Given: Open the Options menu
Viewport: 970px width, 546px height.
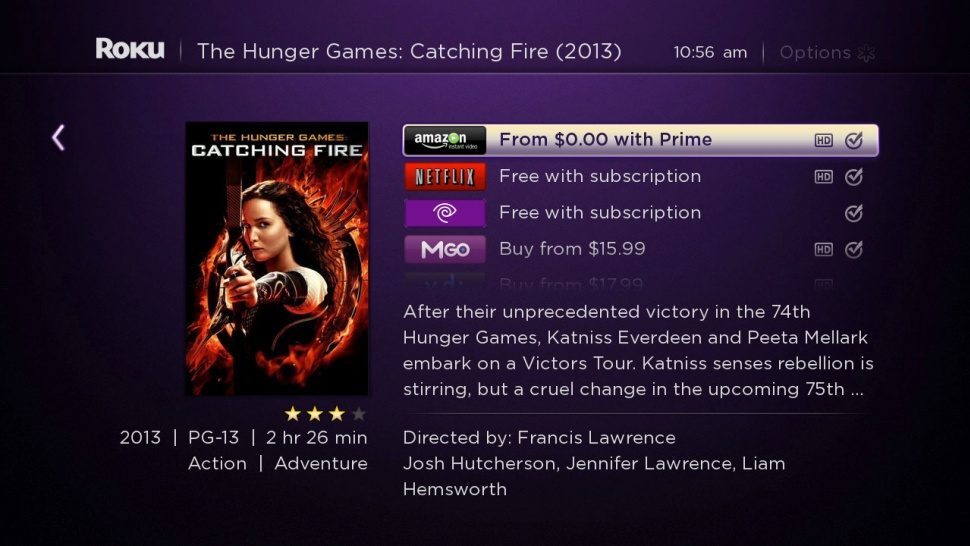Looking at the screenshot, I should point(827,53).
